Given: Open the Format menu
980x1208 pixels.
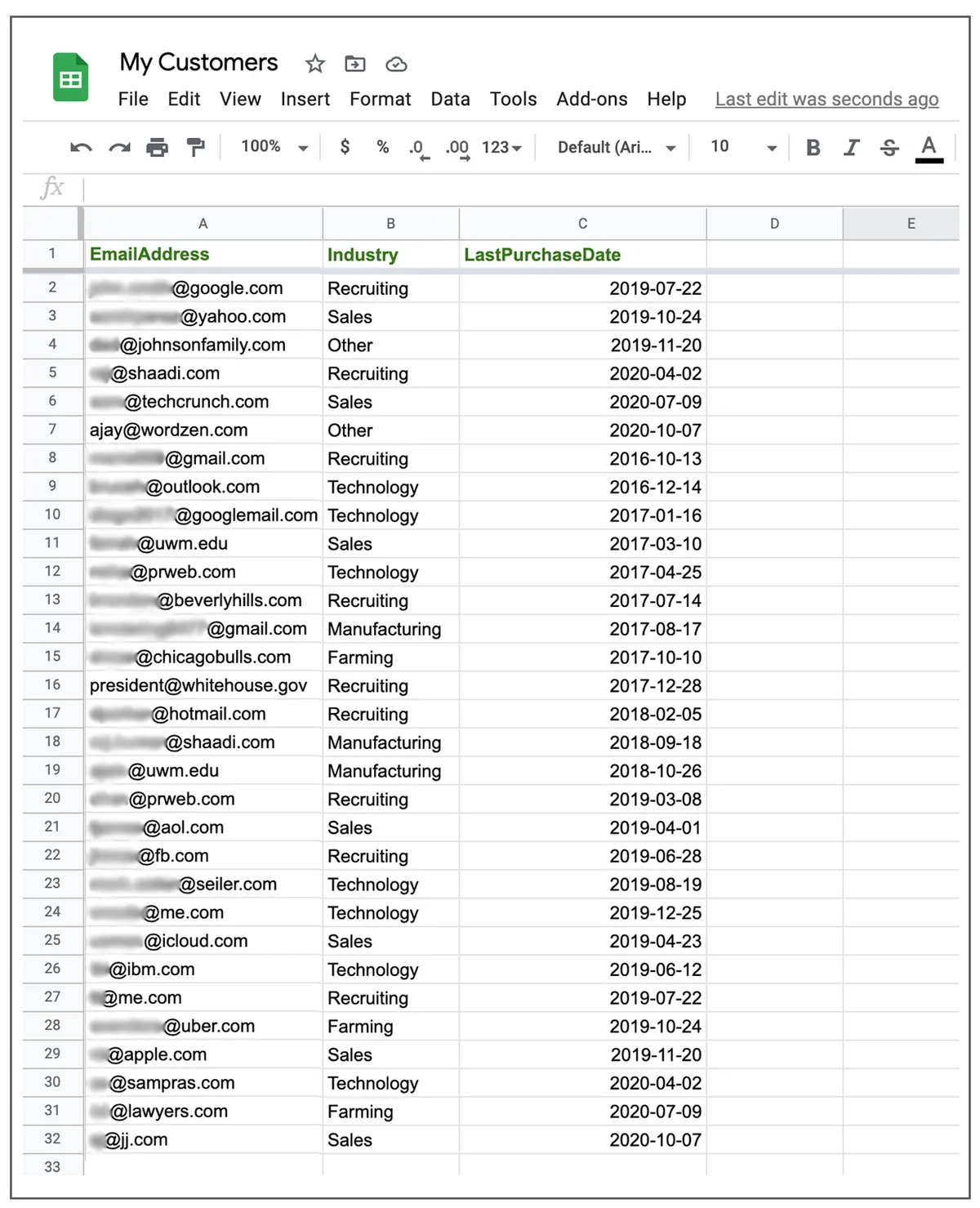Looking at the screenshot, I should pyautogui.click(x=381, y=100).
